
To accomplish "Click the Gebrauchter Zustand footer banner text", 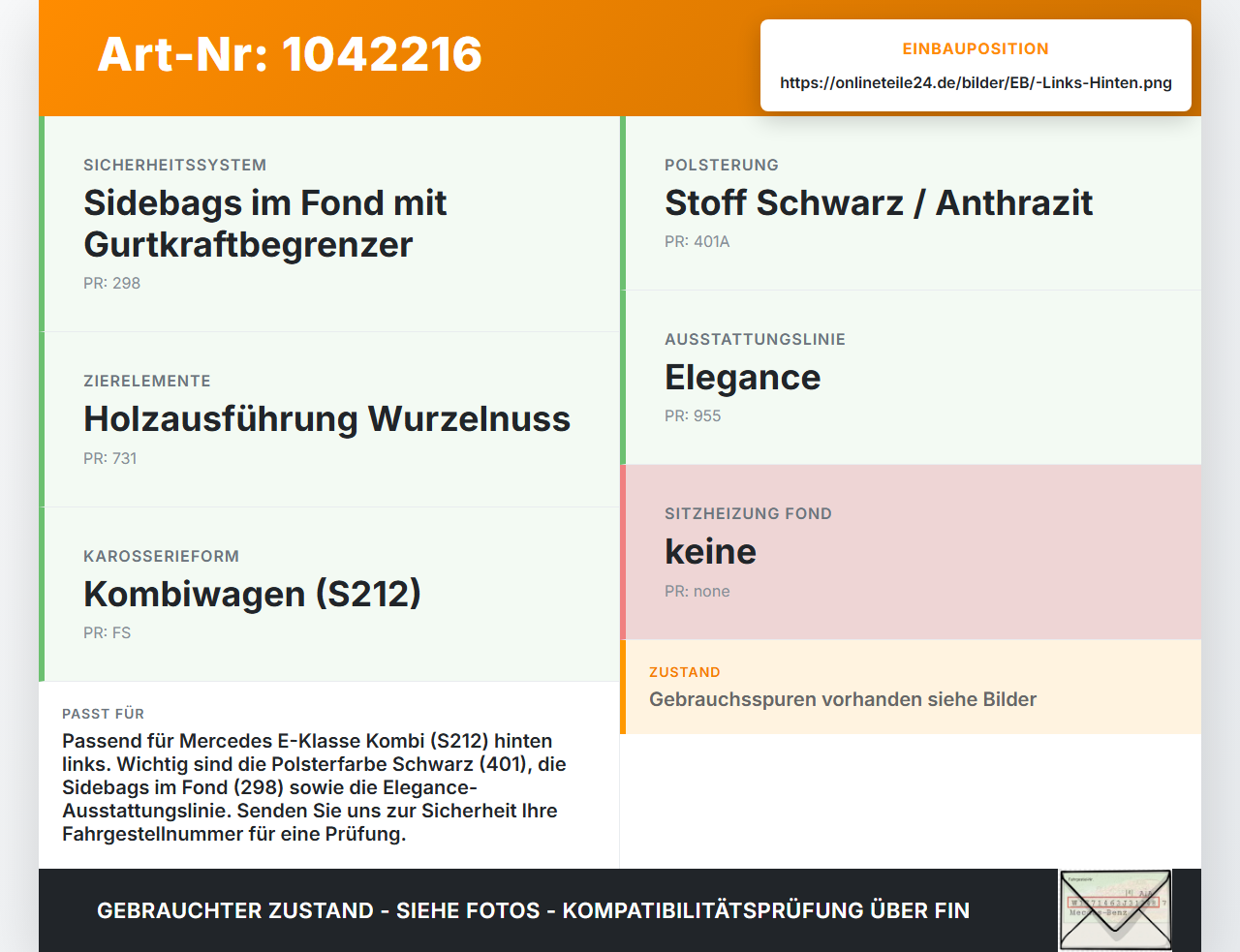I will pyautogui.click(x=533, y=910).
